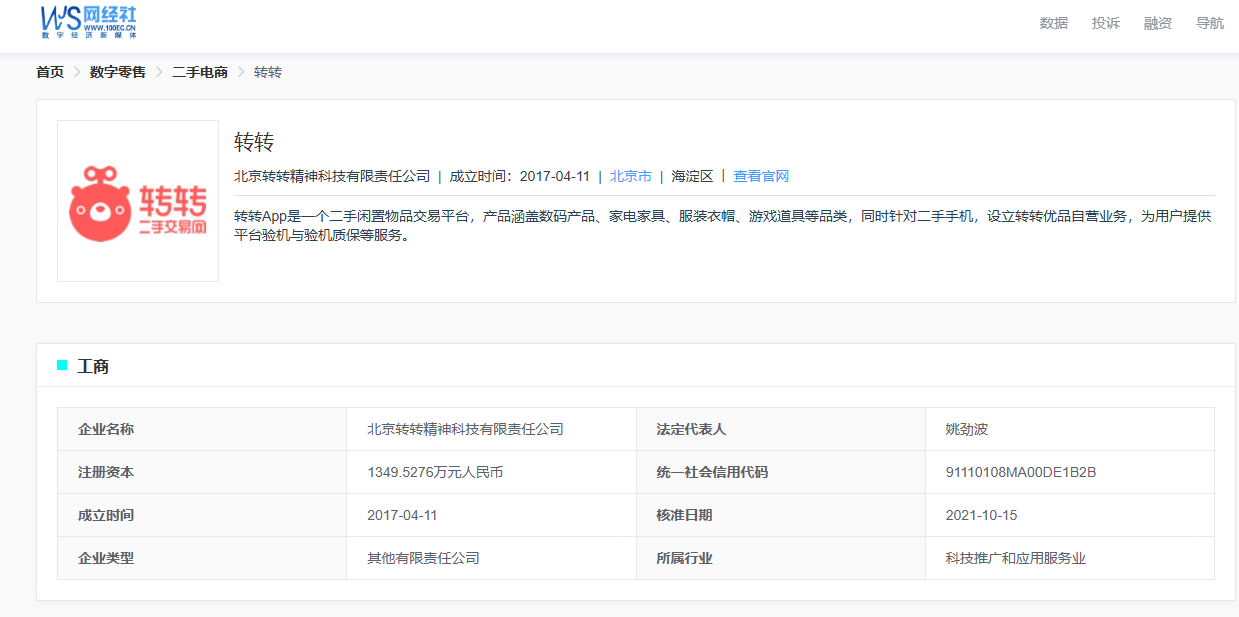1239x617 pixels.
Task: Click the 所属行业 label cell
Action: coord(781,558)
